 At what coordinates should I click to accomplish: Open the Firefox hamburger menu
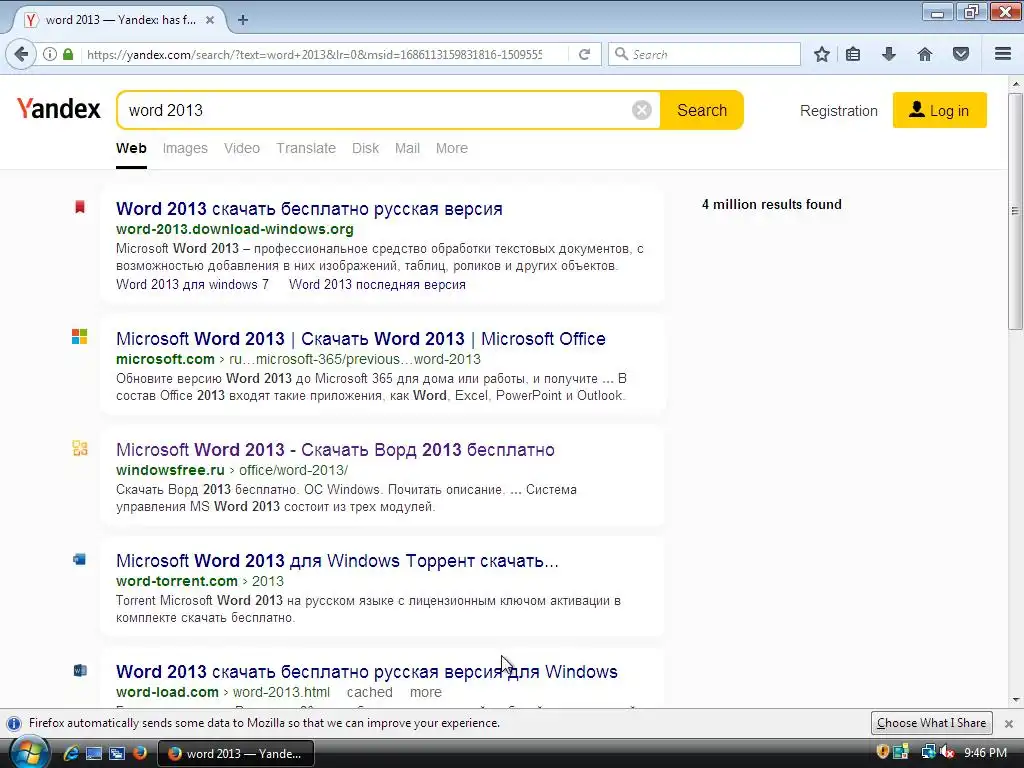[x=1003, y=54]
